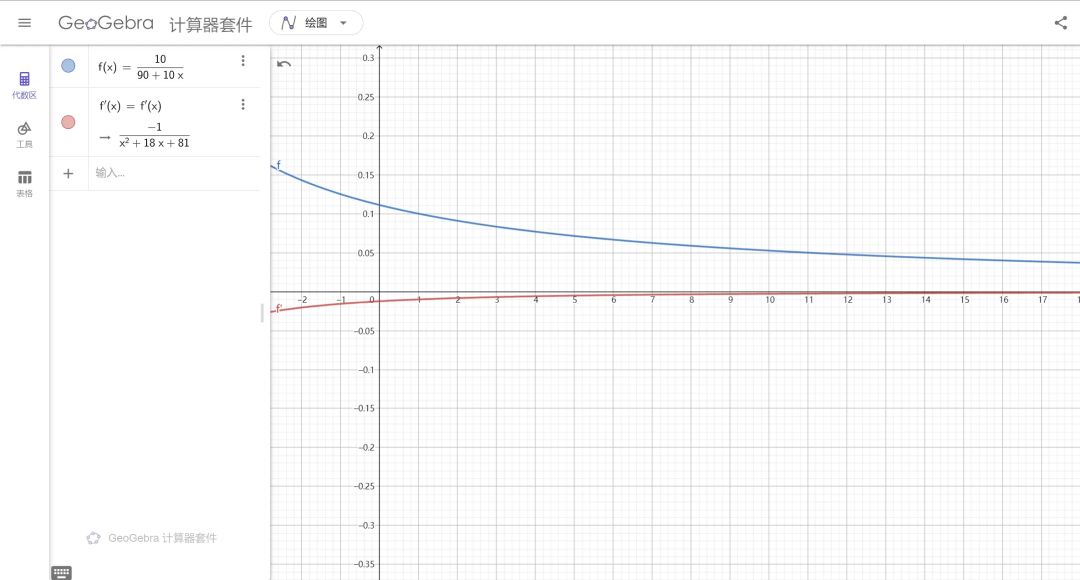Focus the 输入... input field
The width and height of the screenshot is (1080, 580).
click(172, 173)
